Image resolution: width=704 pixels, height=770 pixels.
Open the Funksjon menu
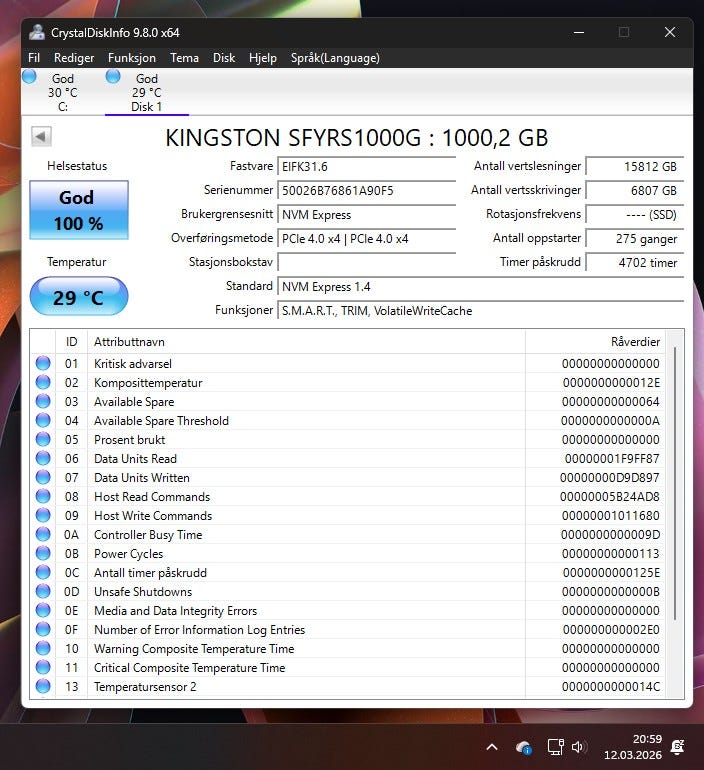(132, 58)
